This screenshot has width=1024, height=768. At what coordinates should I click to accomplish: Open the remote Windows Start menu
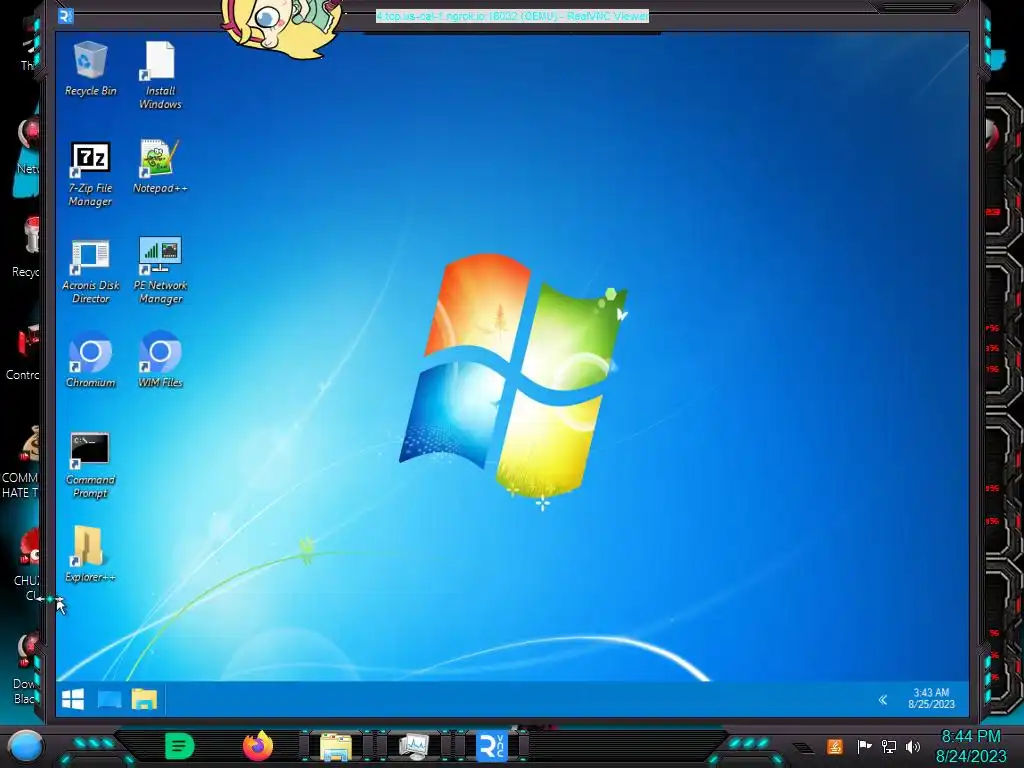[73, 699]
